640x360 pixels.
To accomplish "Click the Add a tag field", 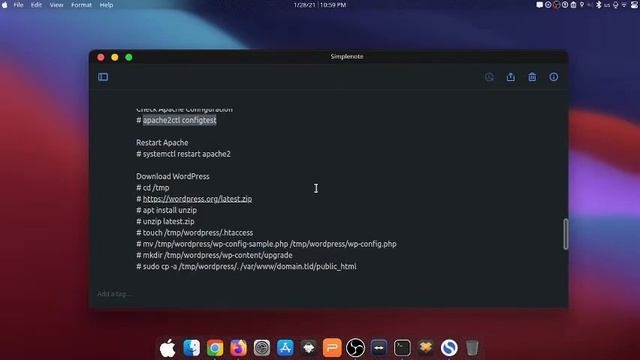I will click(114, 293).
